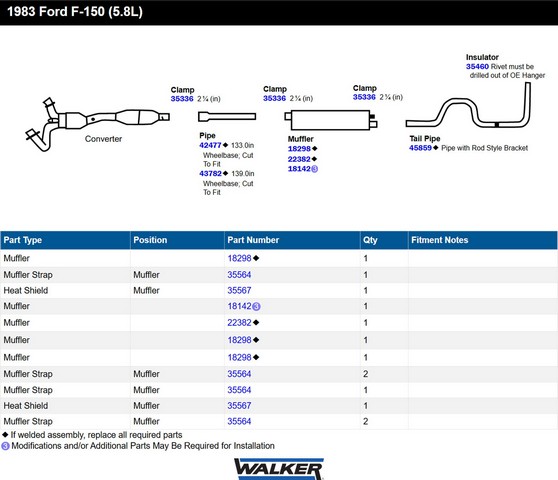Click the 'Tail Pipe' heading label

point(425,138)
